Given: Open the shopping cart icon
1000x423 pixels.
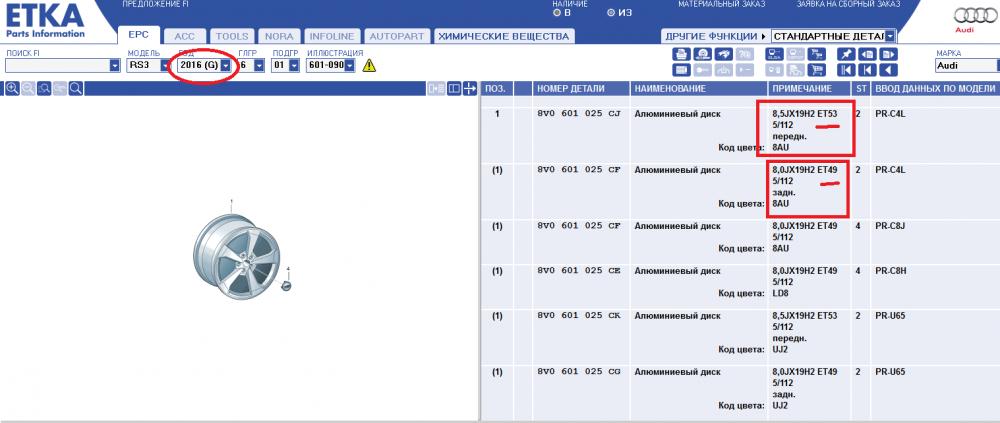Looking at the screenshot, I should (816, 70).
